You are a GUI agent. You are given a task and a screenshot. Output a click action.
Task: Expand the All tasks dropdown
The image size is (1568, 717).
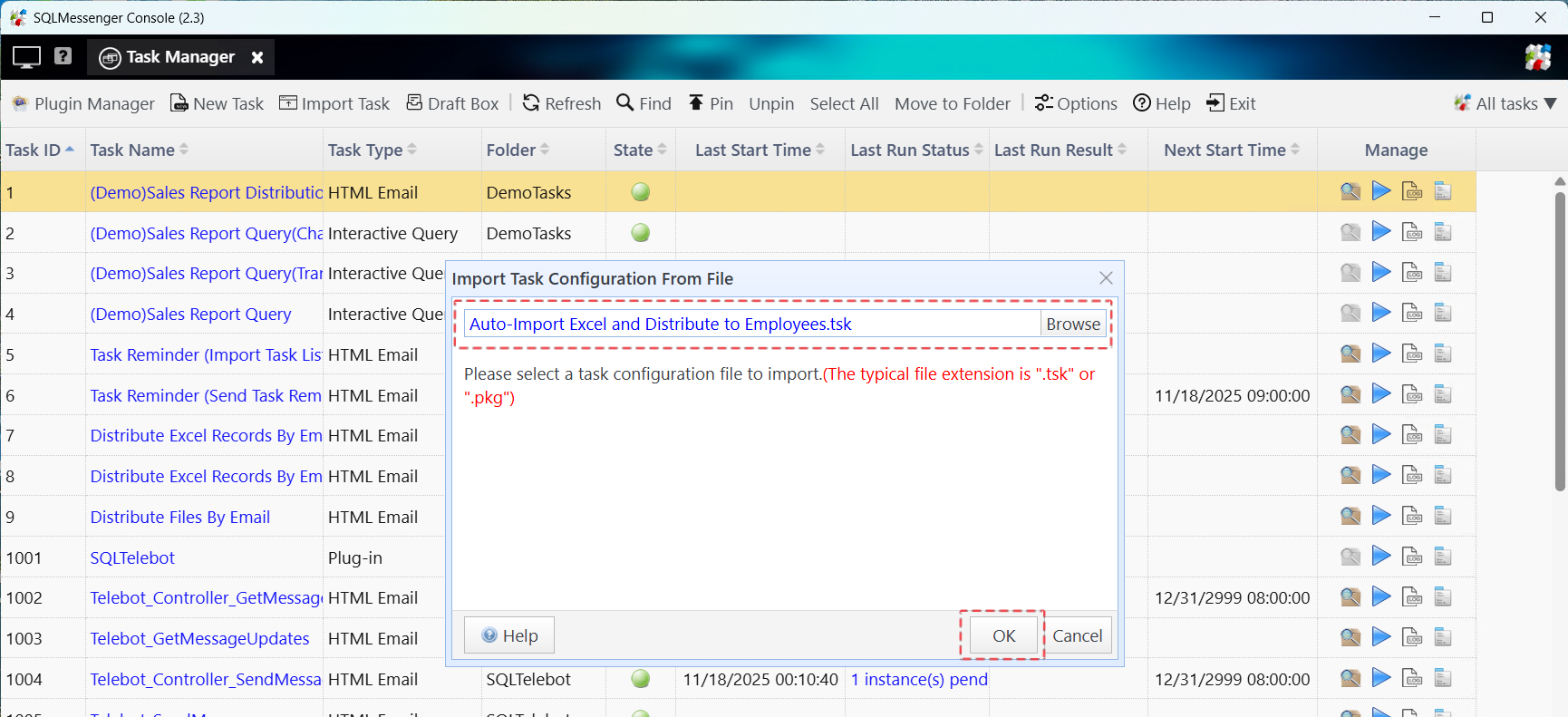1505,103
